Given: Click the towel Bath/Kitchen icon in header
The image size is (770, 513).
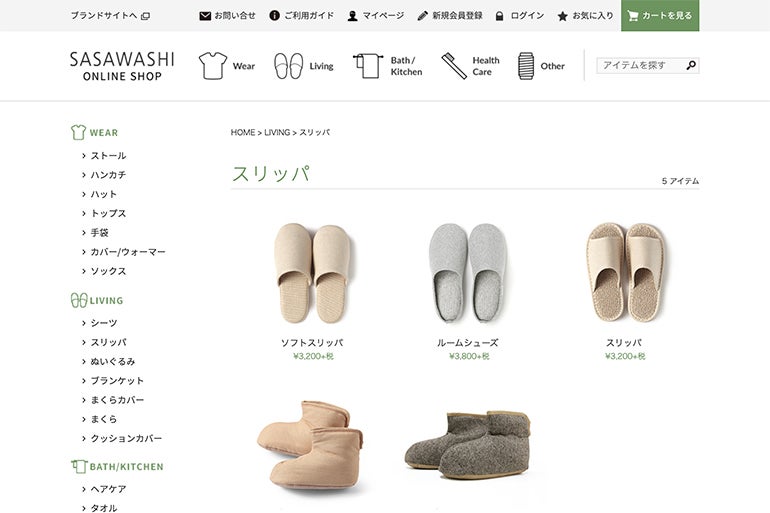Looking at the screenshot, I should tap(368, 66).
